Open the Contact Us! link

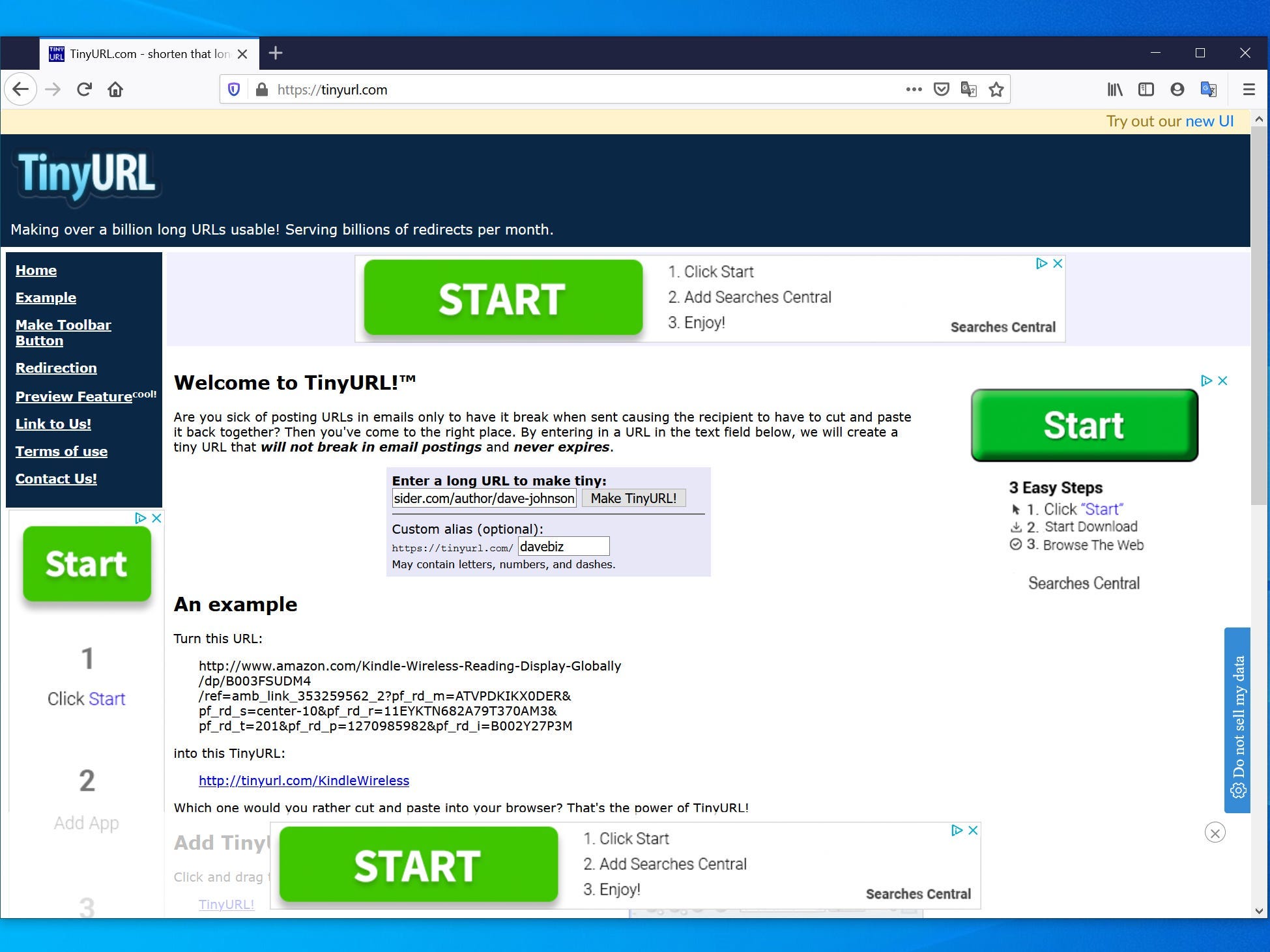(x=56, y=479)
